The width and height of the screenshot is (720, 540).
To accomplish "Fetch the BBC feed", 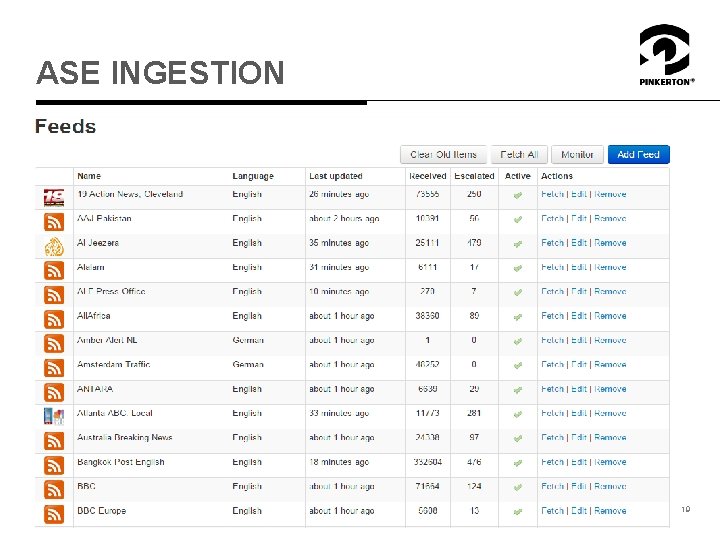I will [x=552, y=486].
